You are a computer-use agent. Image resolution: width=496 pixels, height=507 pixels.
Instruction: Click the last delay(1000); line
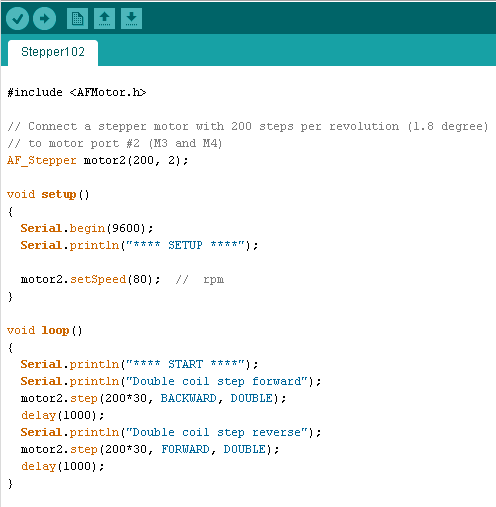click(x=62, y=466)
